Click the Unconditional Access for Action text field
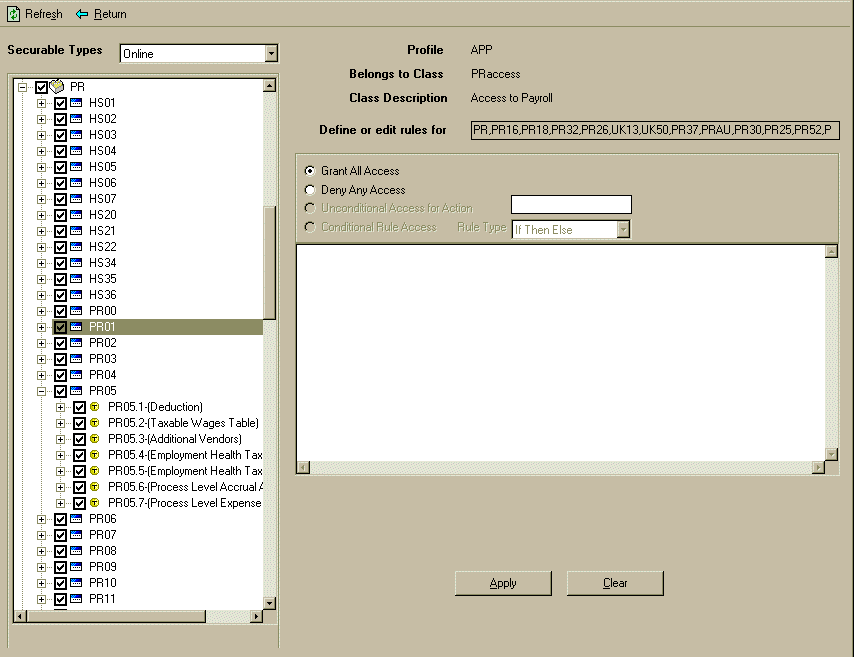Screen dimensions: 854x657 click(571, 205)
